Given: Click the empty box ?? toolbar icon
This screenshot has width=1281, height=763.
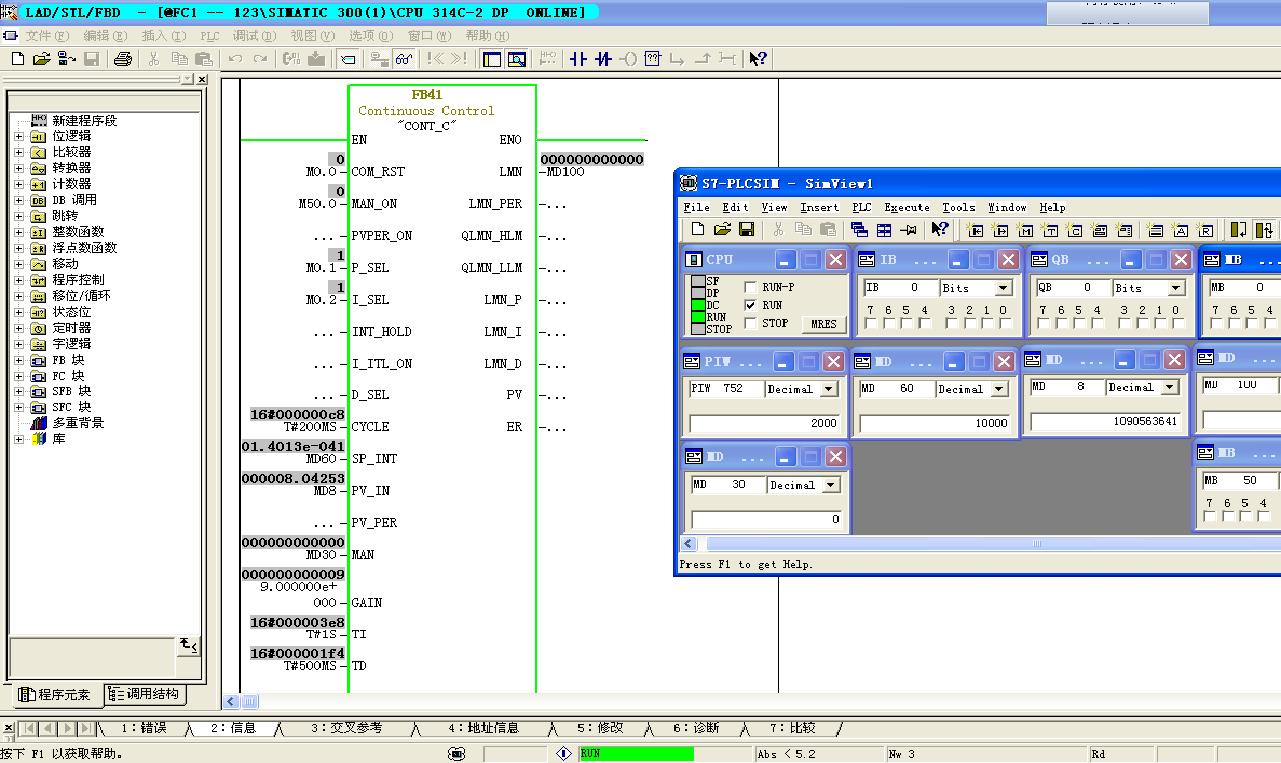Looking at the screenshot, I should tap(653, 59).
